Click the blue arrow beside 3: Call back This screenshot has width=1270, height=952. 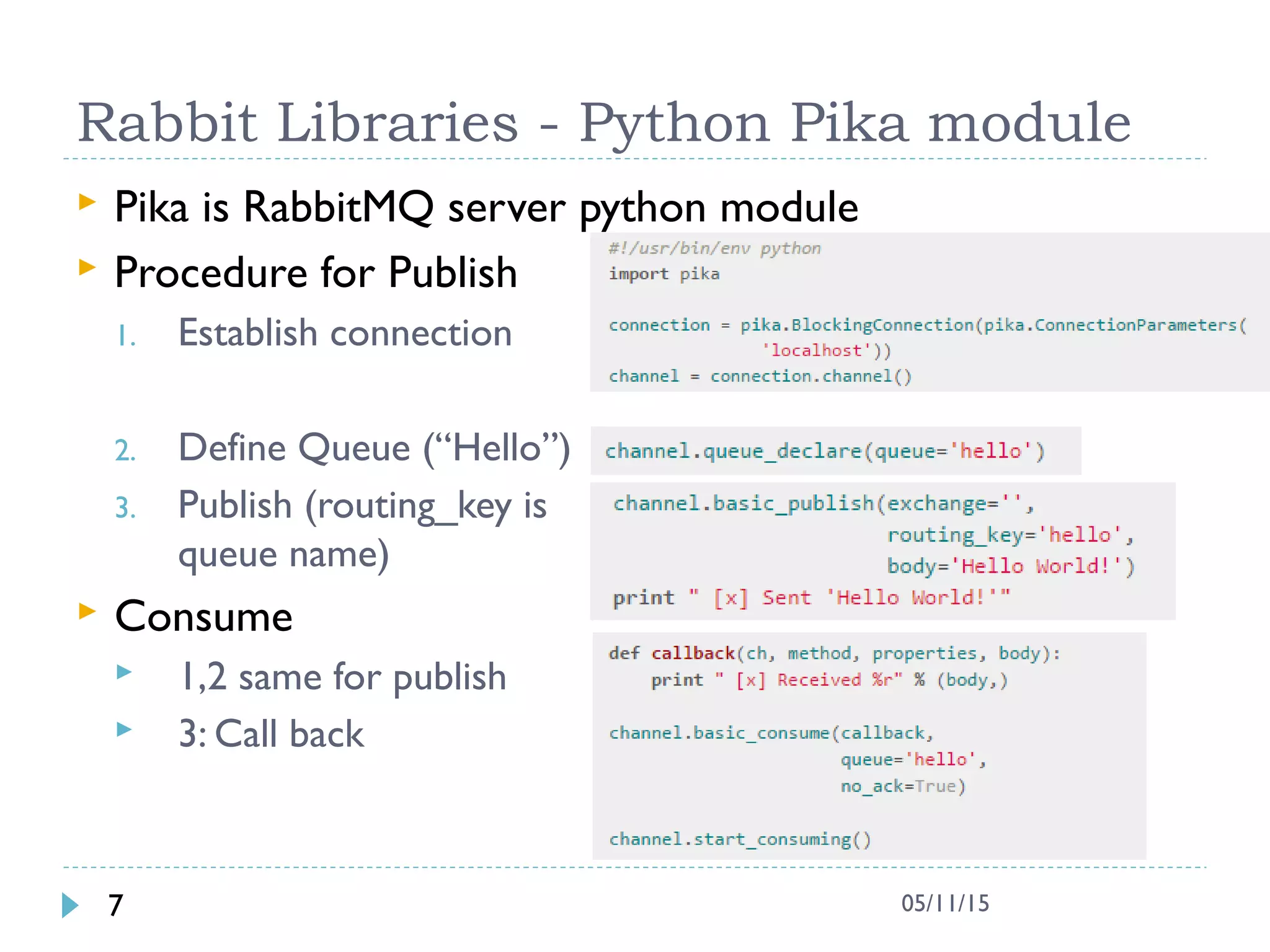(x=125, y=729)
